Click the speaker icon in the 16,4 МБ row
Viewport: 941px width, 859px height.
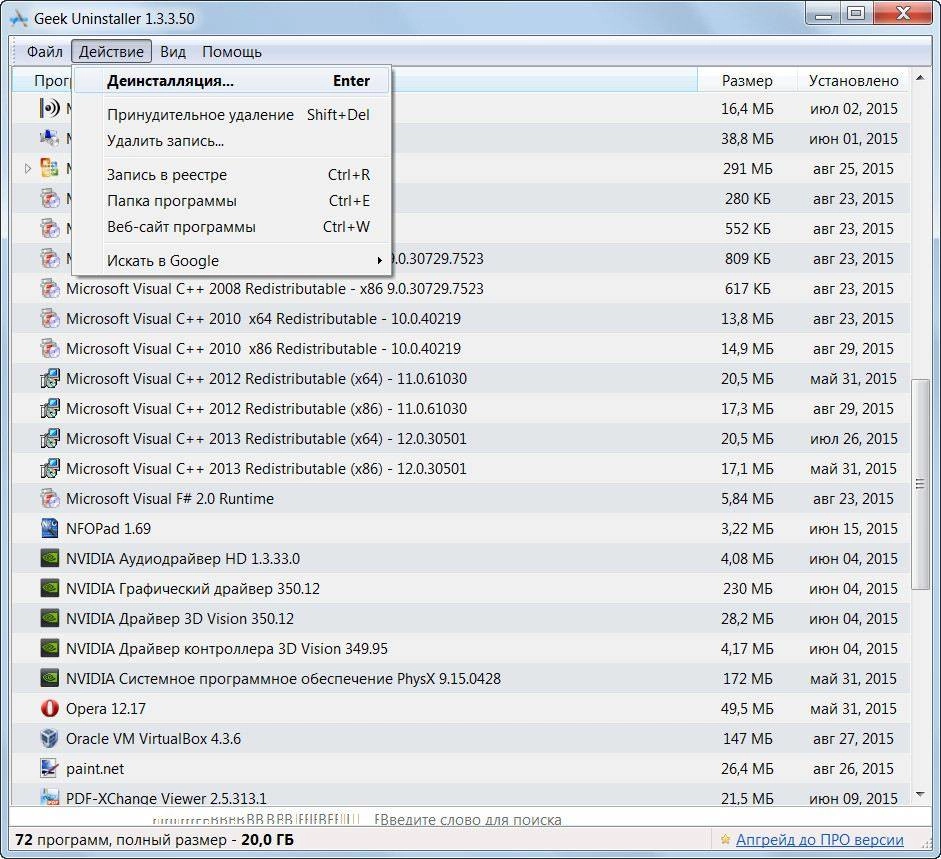click(49, 109)
